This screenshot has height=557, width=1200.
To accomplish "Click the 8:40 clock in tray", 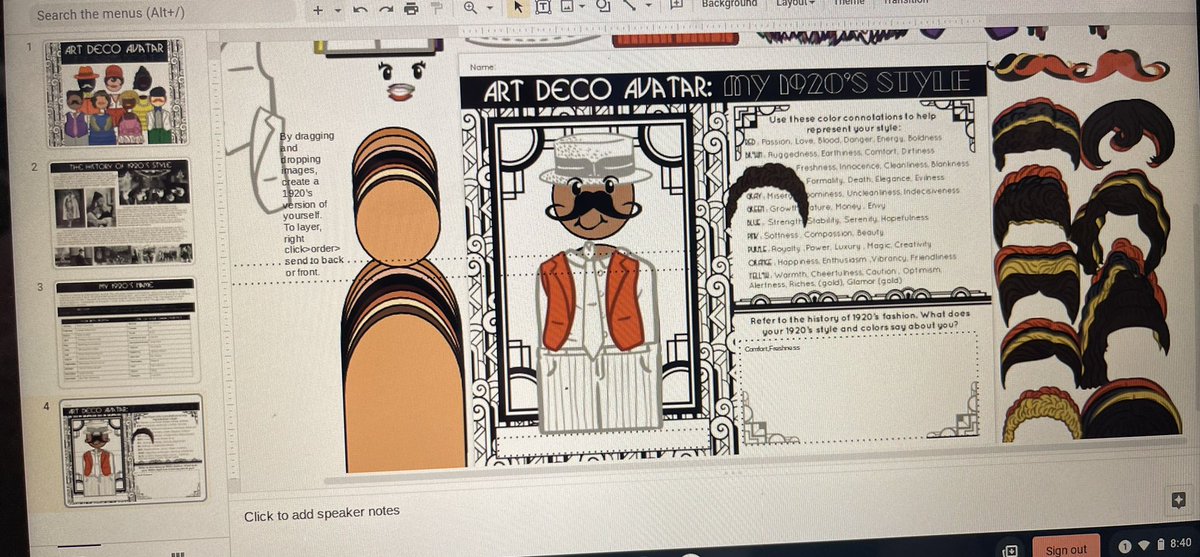I will click(1183, 545).
